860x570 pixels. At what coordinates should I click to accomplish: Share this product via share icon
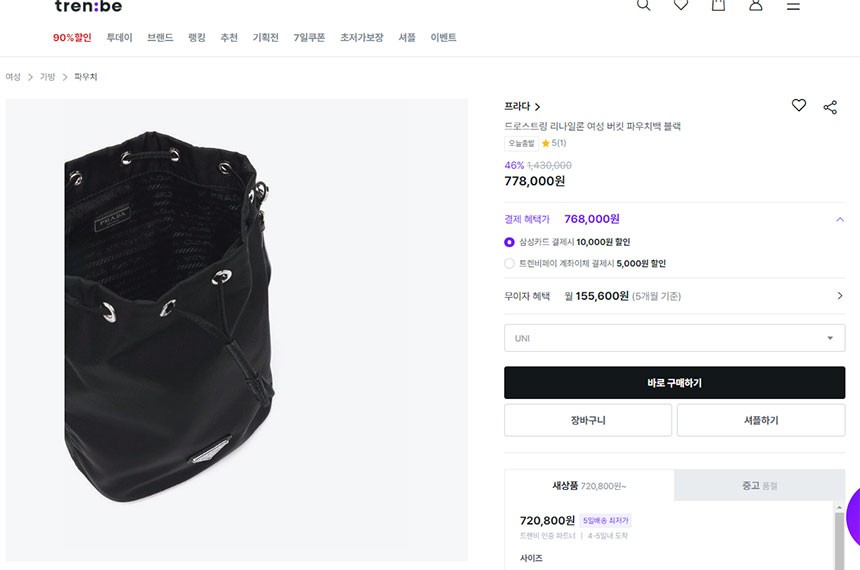(x=830, y=107)
